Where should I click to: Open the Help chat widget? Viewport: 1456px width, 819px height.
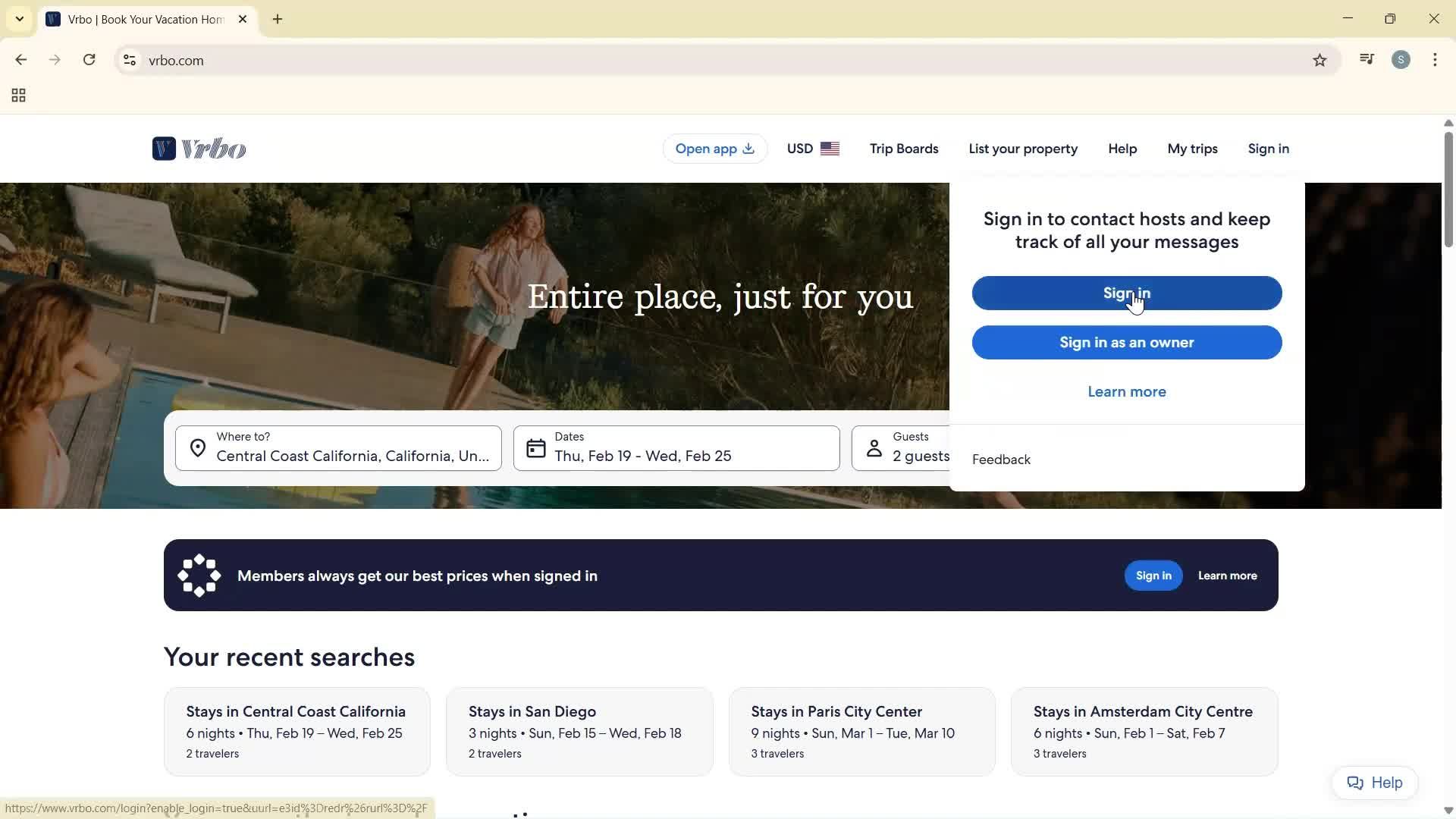[1374, 783]
